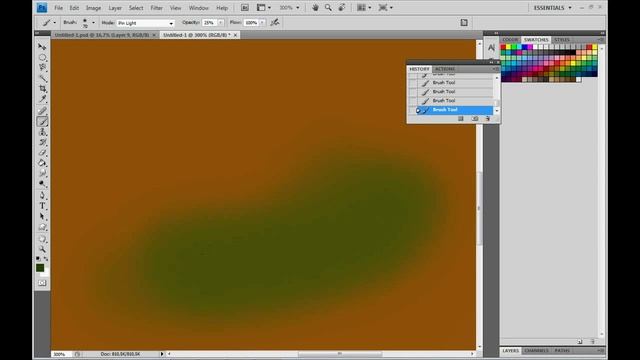The width and height of the screenshot is (640, 360).
Task: Open the Flow slider arrow
Action: [262, 23]
